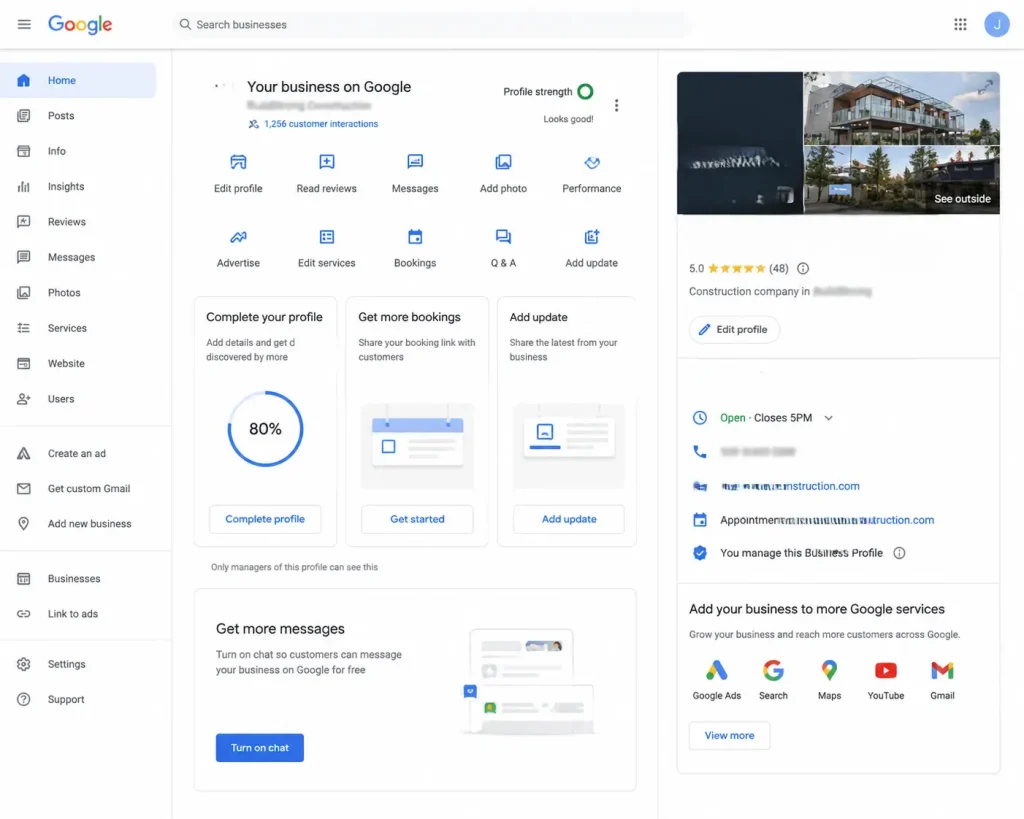
Task: Open the business website link
Action: (790, 486)
